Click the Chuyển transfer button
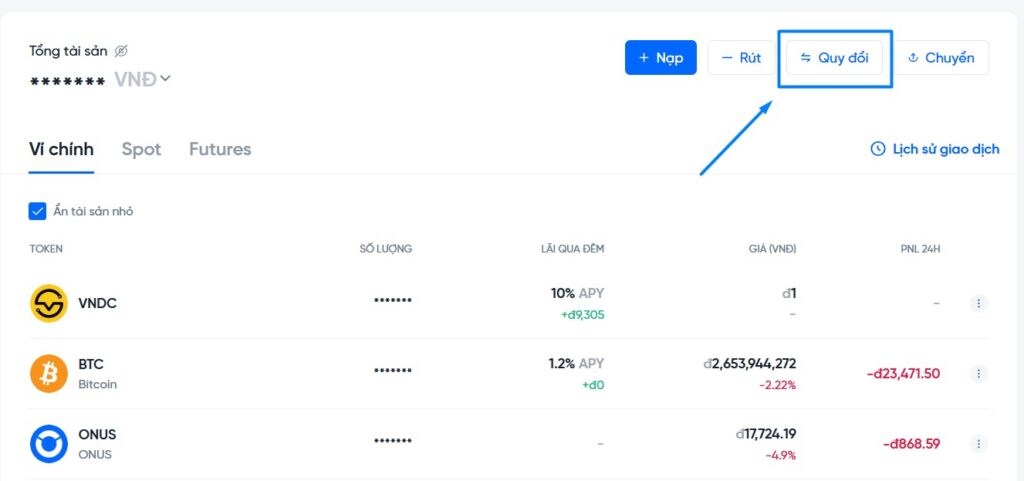 (940, 58)
